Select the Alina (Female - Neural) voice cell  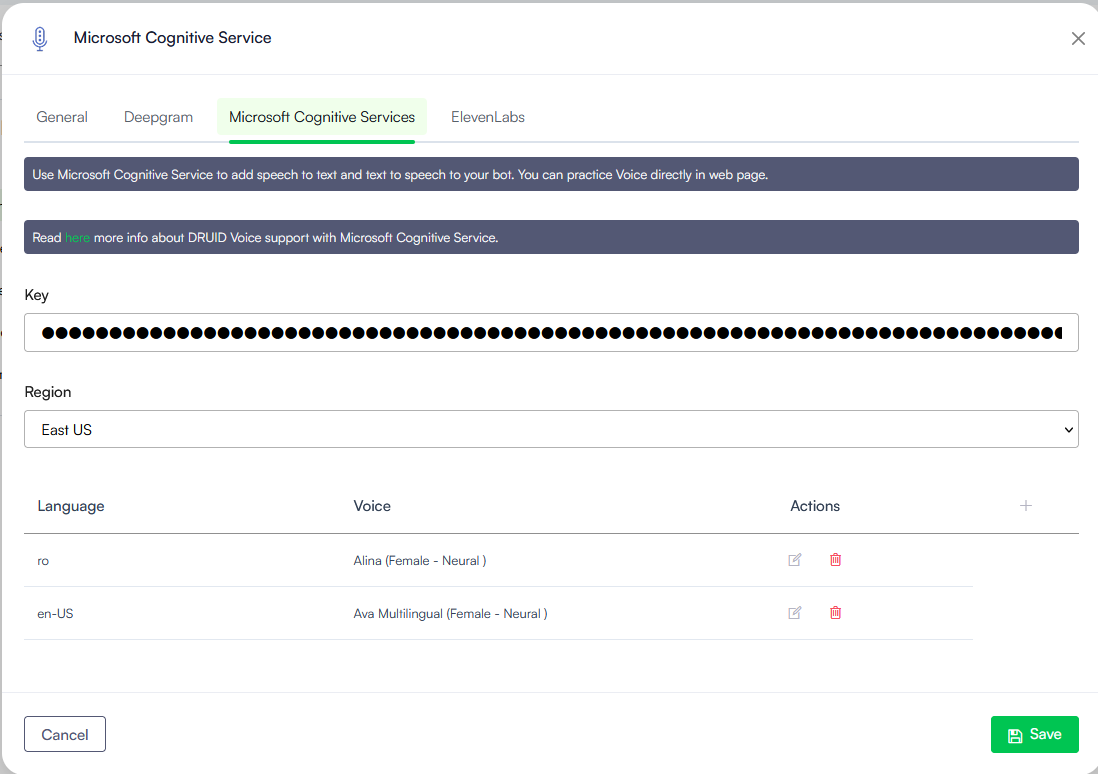tap(420, 561)
